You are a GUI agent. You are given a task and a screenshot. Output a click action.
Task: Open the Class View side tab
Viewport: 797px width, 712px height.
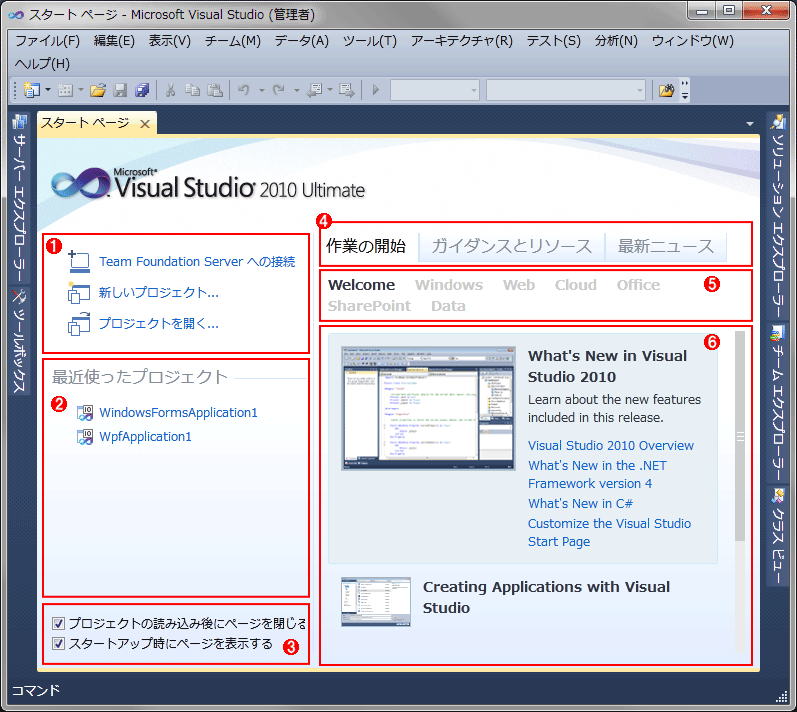pyautogui.click(x=777, y=536)
